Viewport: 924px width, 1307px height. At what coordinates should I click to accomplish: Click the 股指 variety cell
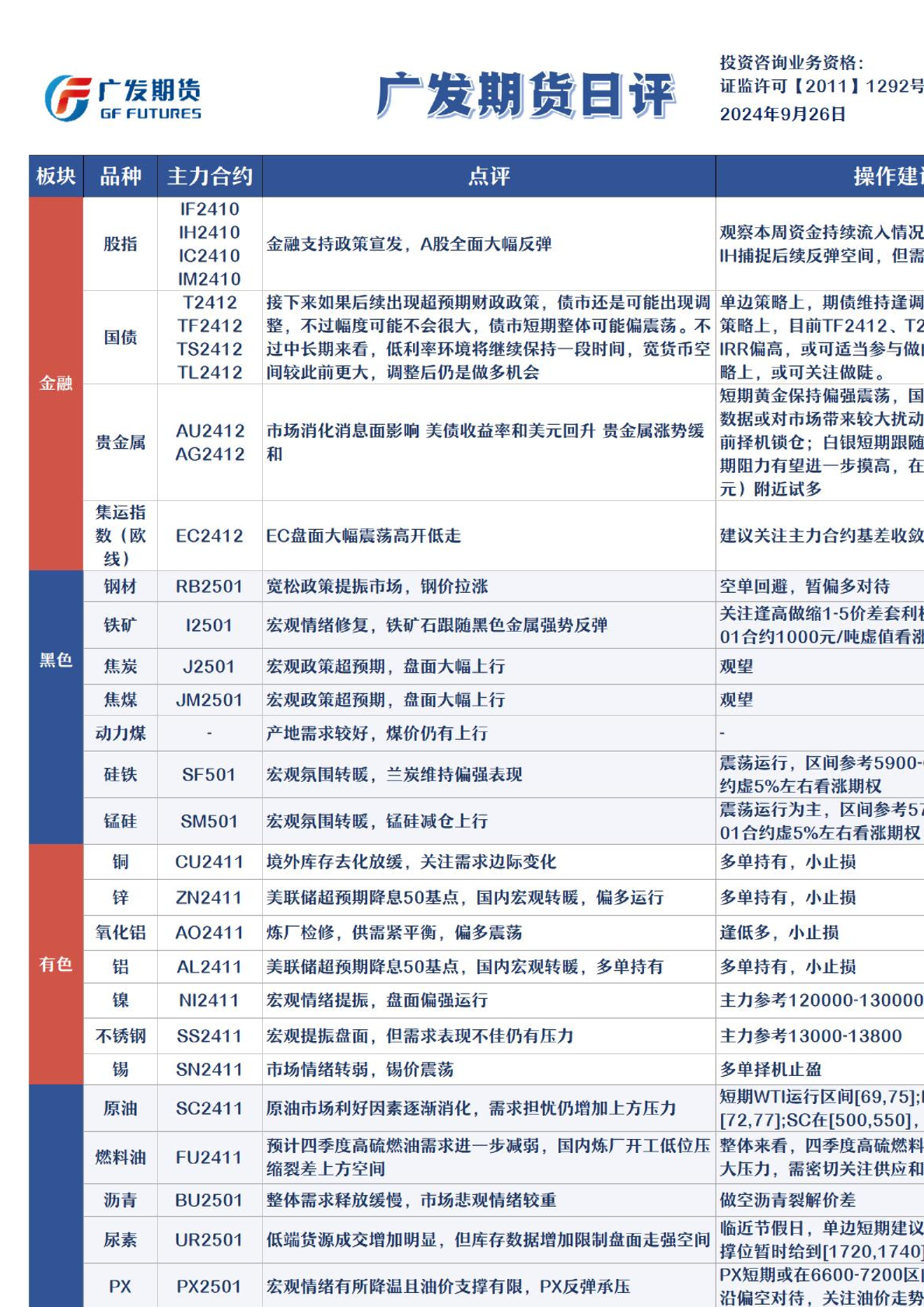[x=121, y=244]
